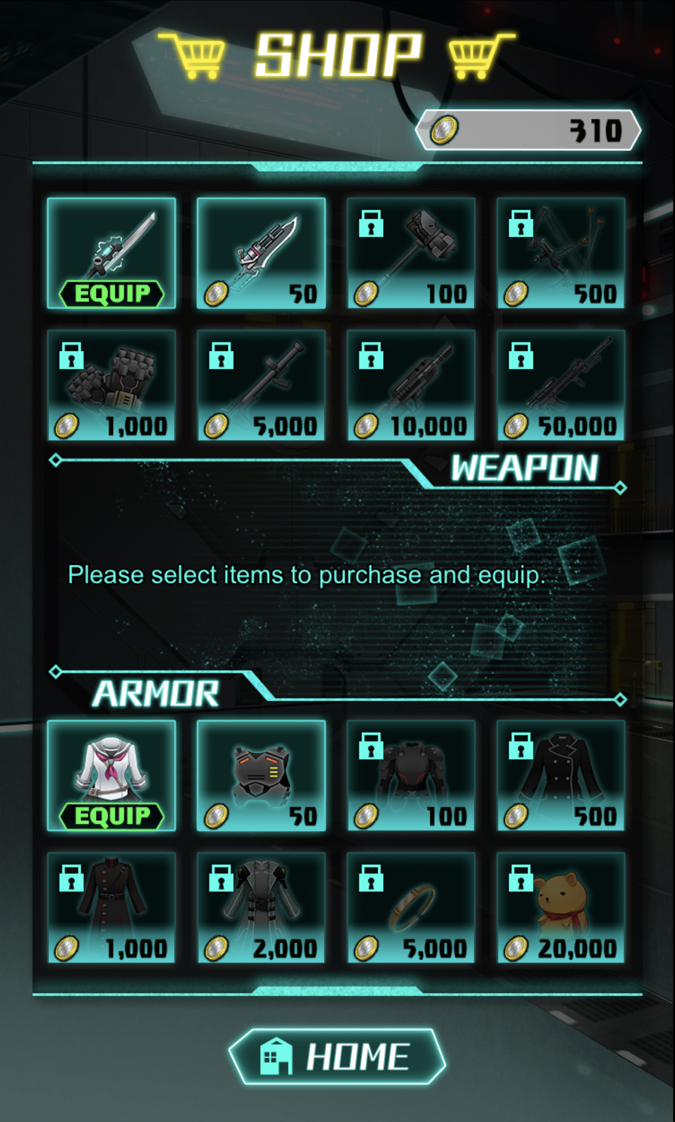This screenshot has height=1122, width=675.
Task: Select the locked black coat for 500
Action: 561,776
